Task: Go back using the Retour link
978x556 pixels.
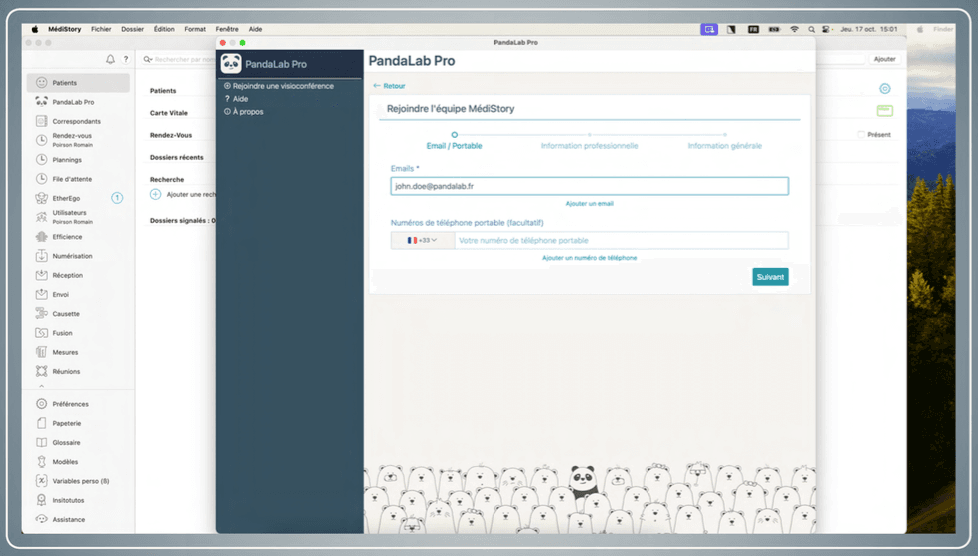Action: [x=389, y=86]
